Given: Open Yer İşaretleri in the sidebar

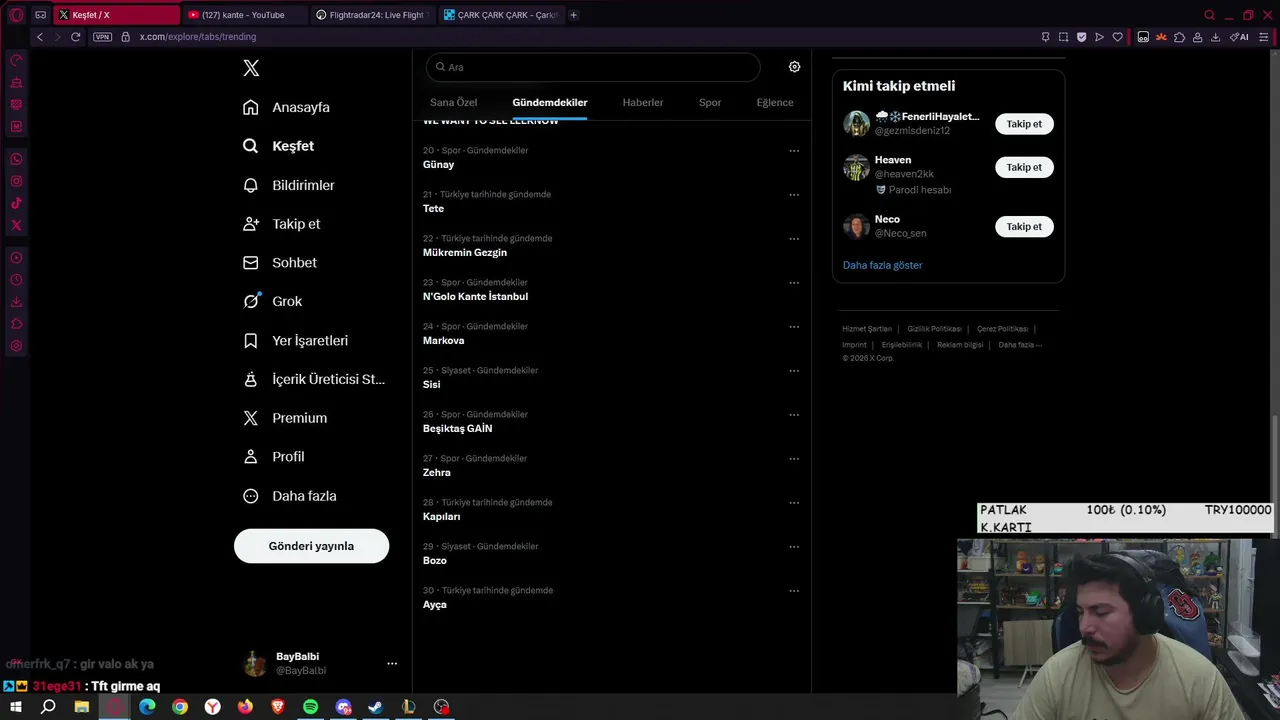Looking at the screenshot, I should pos(296,340).
